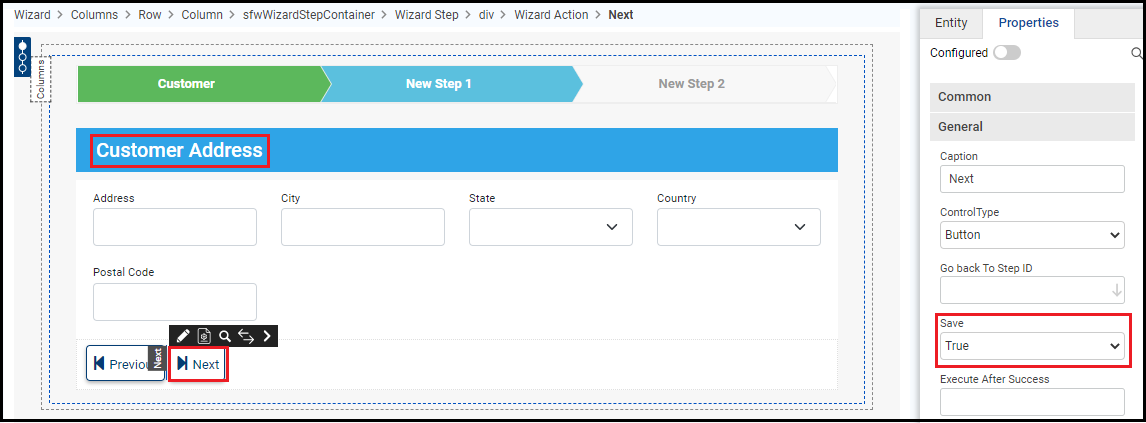This screenshot has height=423, width=1146.
Task: Click the Address input field
Action: coord(174,227)
